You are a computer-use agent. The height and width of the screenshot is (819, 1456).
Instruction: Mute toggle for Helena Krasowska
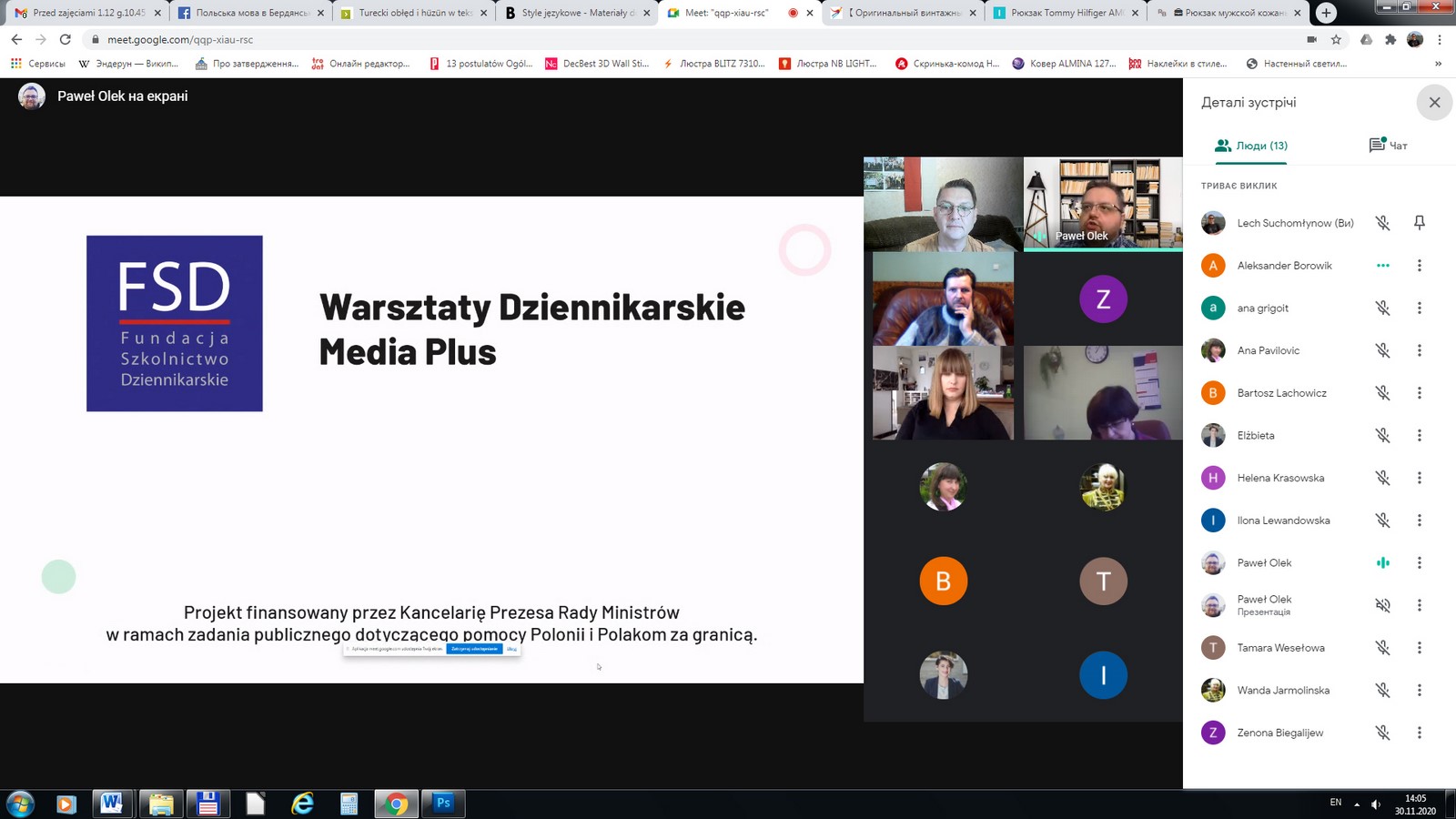[1382, 478]
